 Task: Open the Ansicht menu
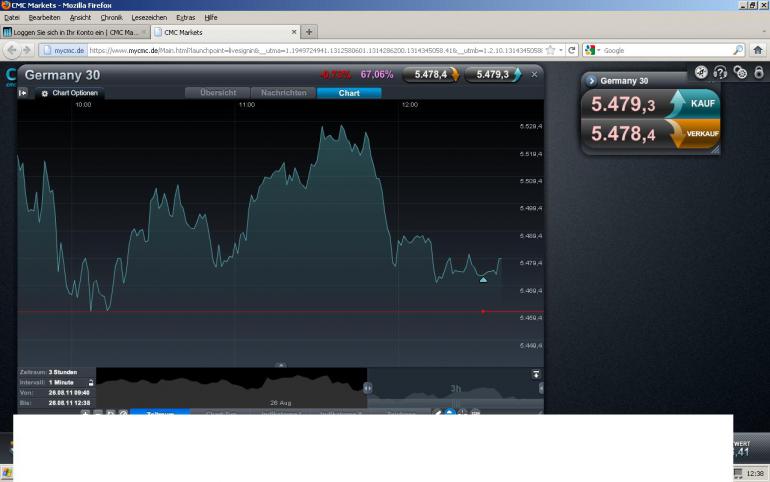(x=80, y=18)
